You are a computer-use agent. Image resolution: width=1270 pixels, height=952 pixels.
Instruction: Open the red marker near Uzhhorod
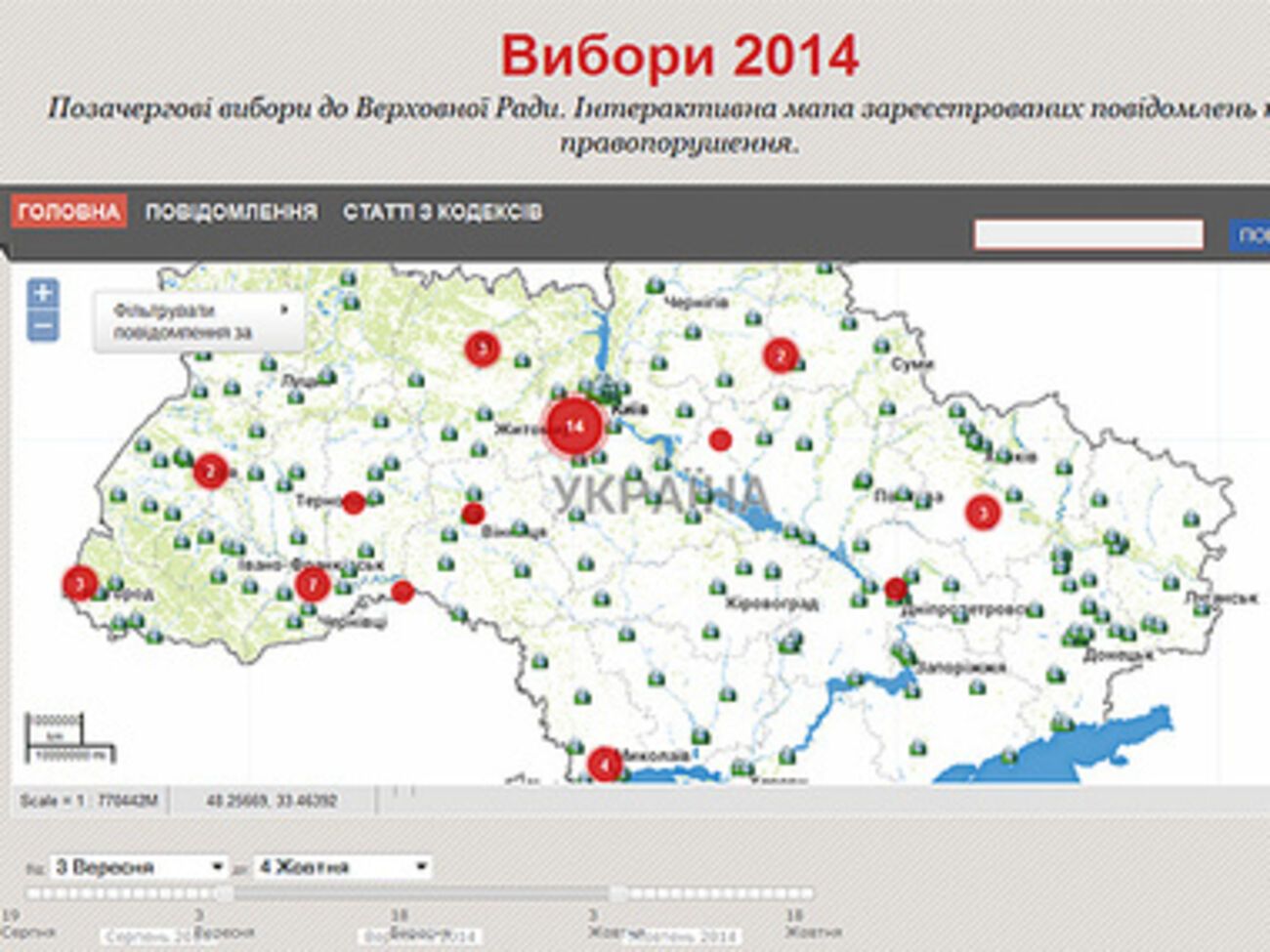[x=79, y=584]
